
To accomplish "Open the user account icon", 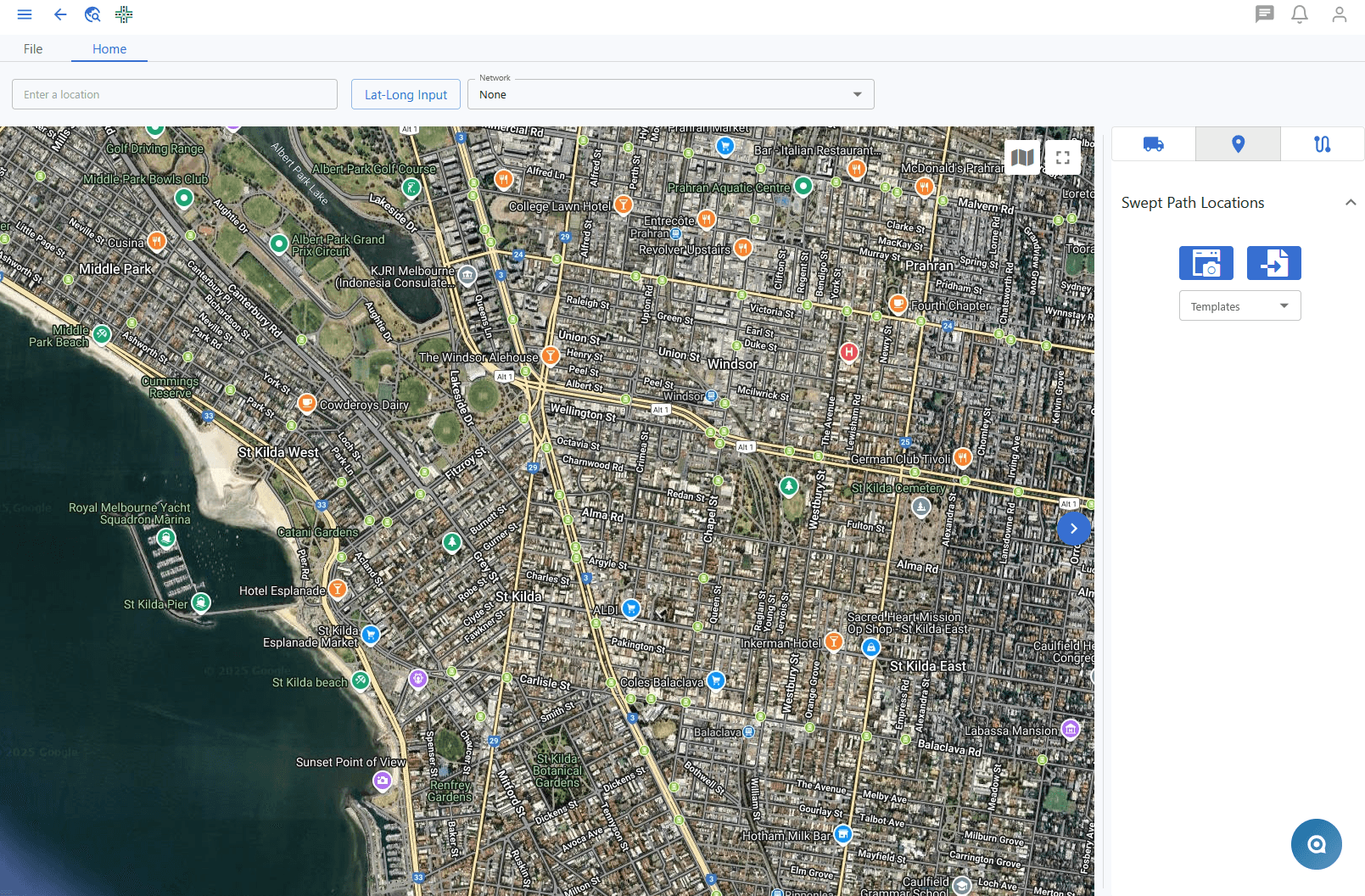I will point(1340,14).
